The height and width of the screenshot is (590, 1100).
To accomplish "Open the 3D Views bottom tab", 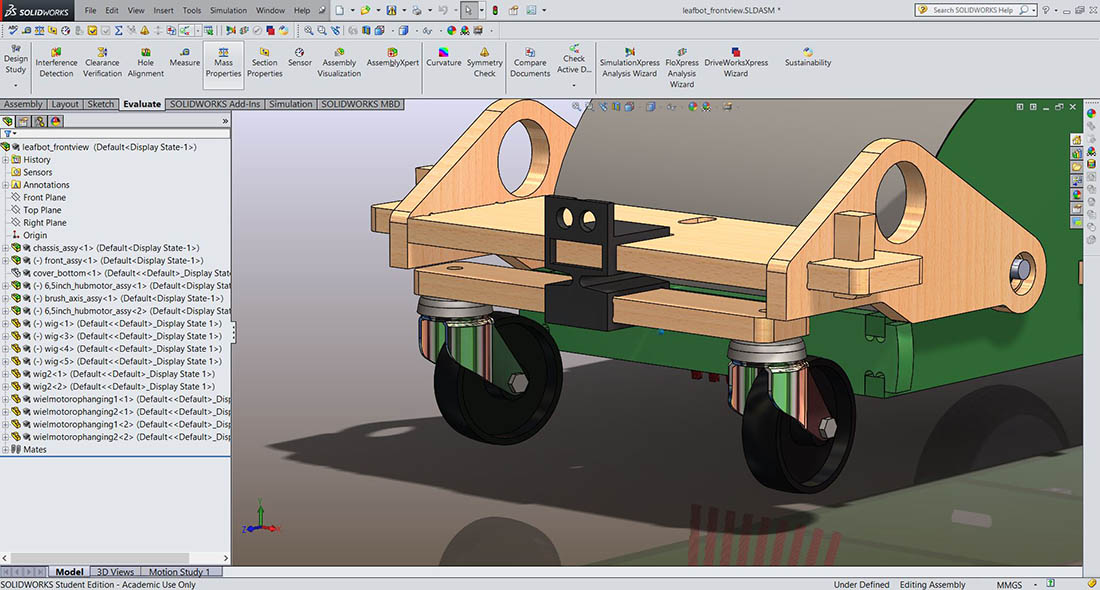I will [x=115, y=572].
